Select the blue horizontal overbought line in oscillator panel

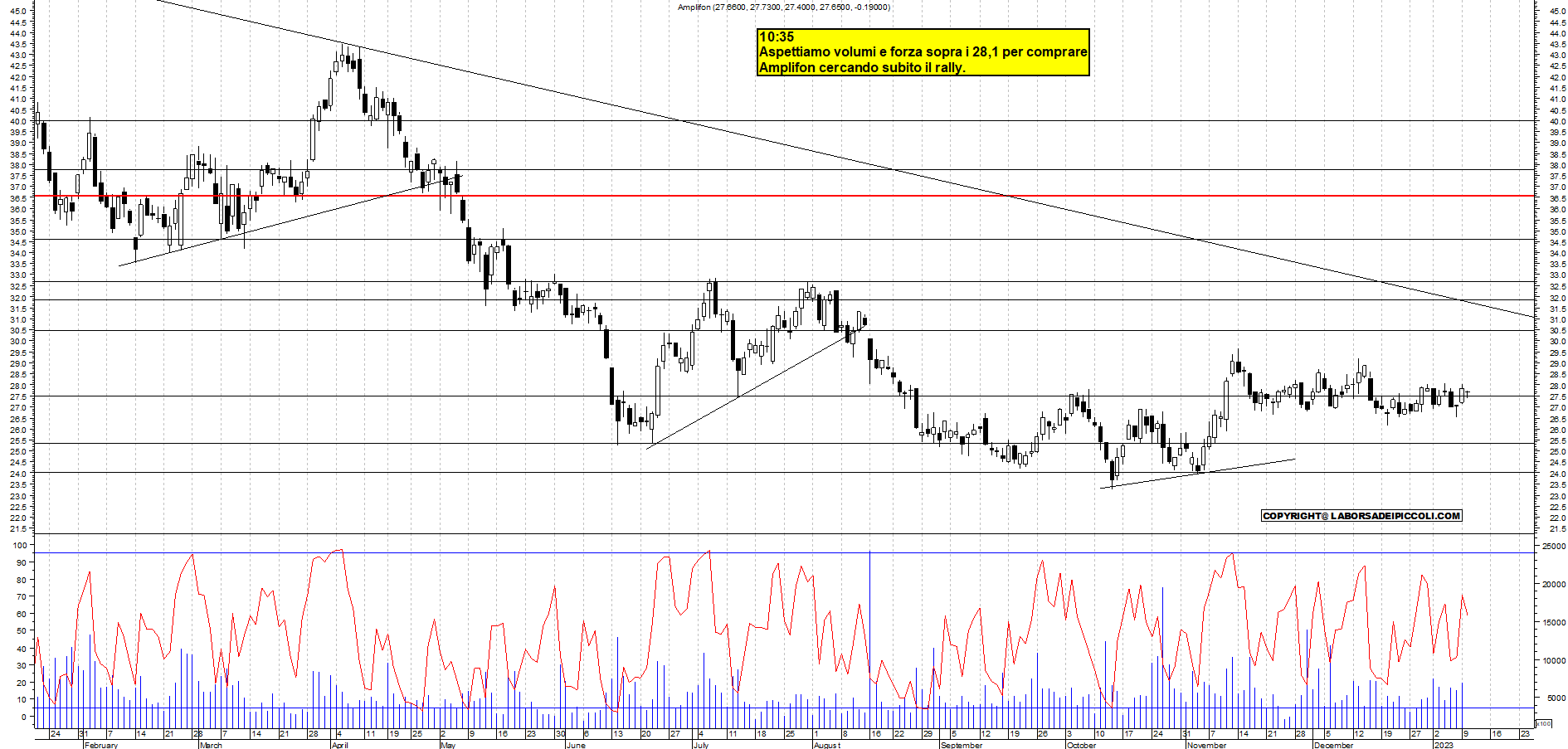click(x=784, y=552)
